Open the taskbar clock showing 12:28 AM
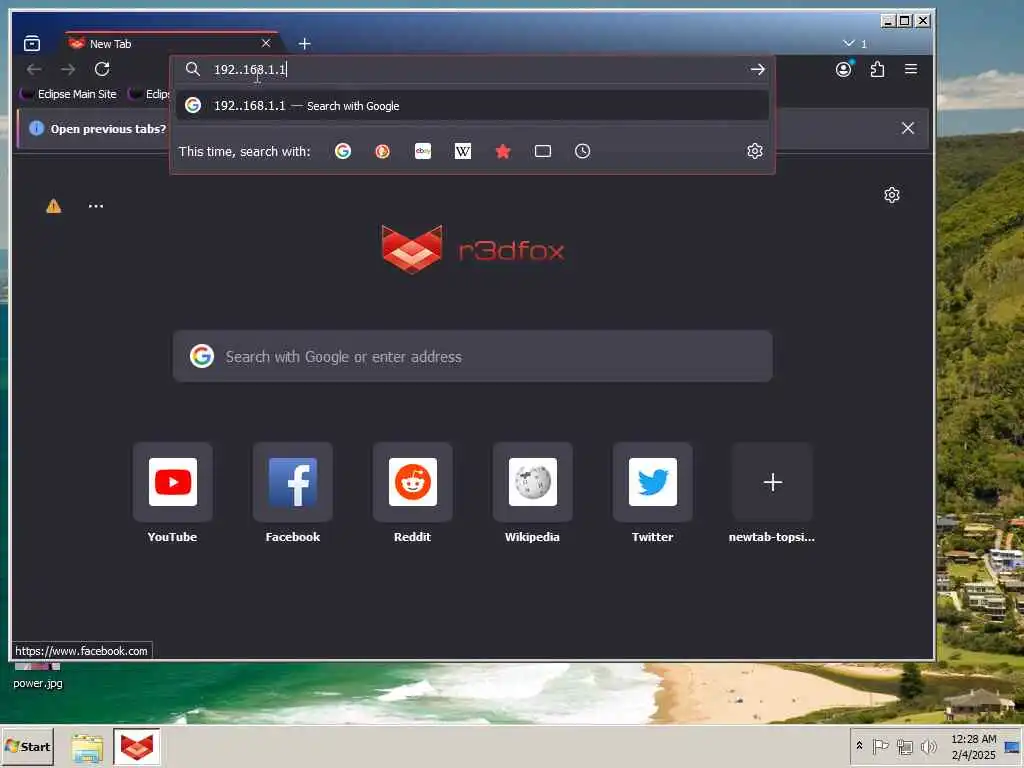This screenshot has width=1024, height=768. point(973,746)
